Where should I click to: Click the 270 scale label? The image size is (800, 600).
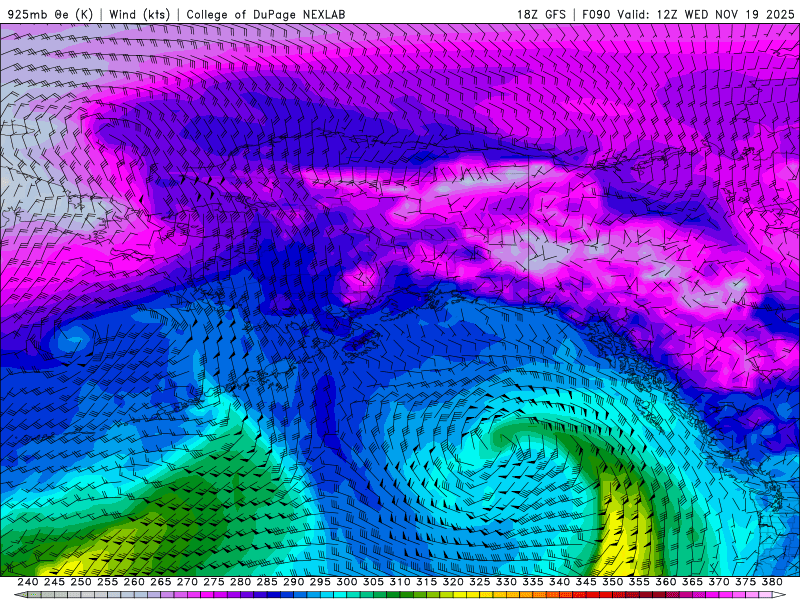pyautogui.click(x=187, y=582)
